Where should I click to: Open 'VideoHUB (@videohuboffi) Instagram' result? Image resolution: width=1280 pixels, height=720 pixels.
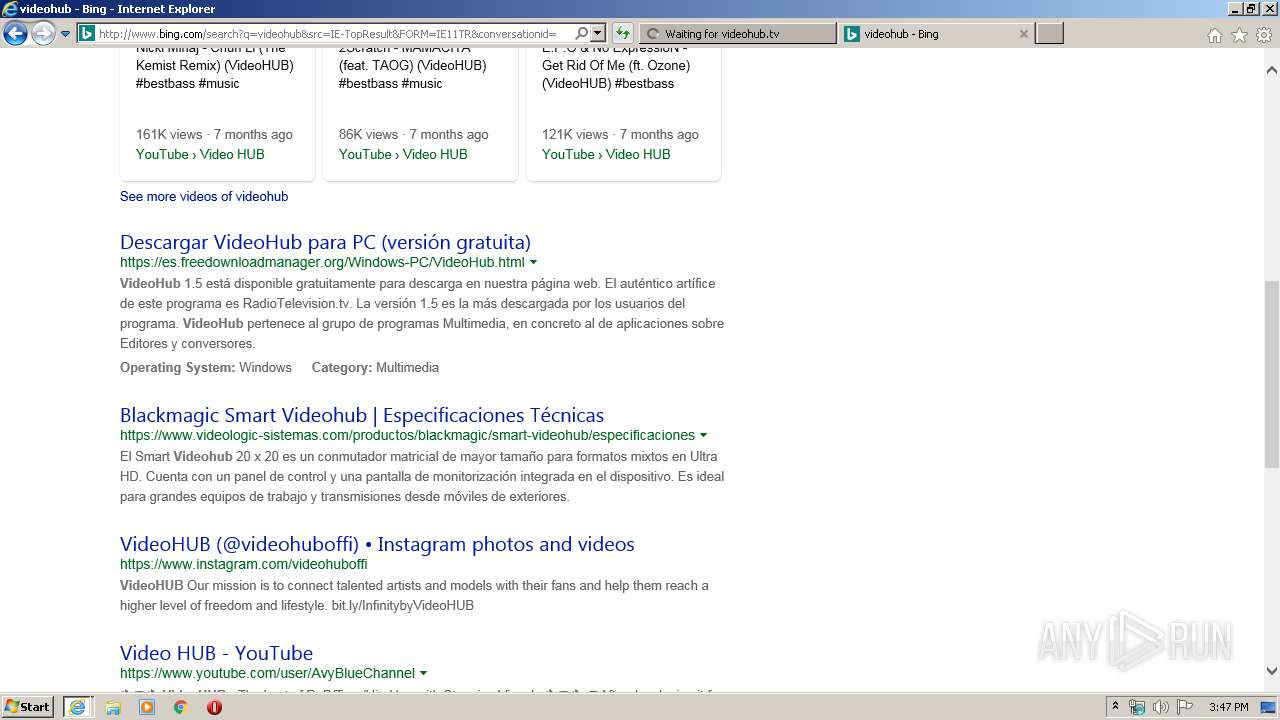coord(377,544)
